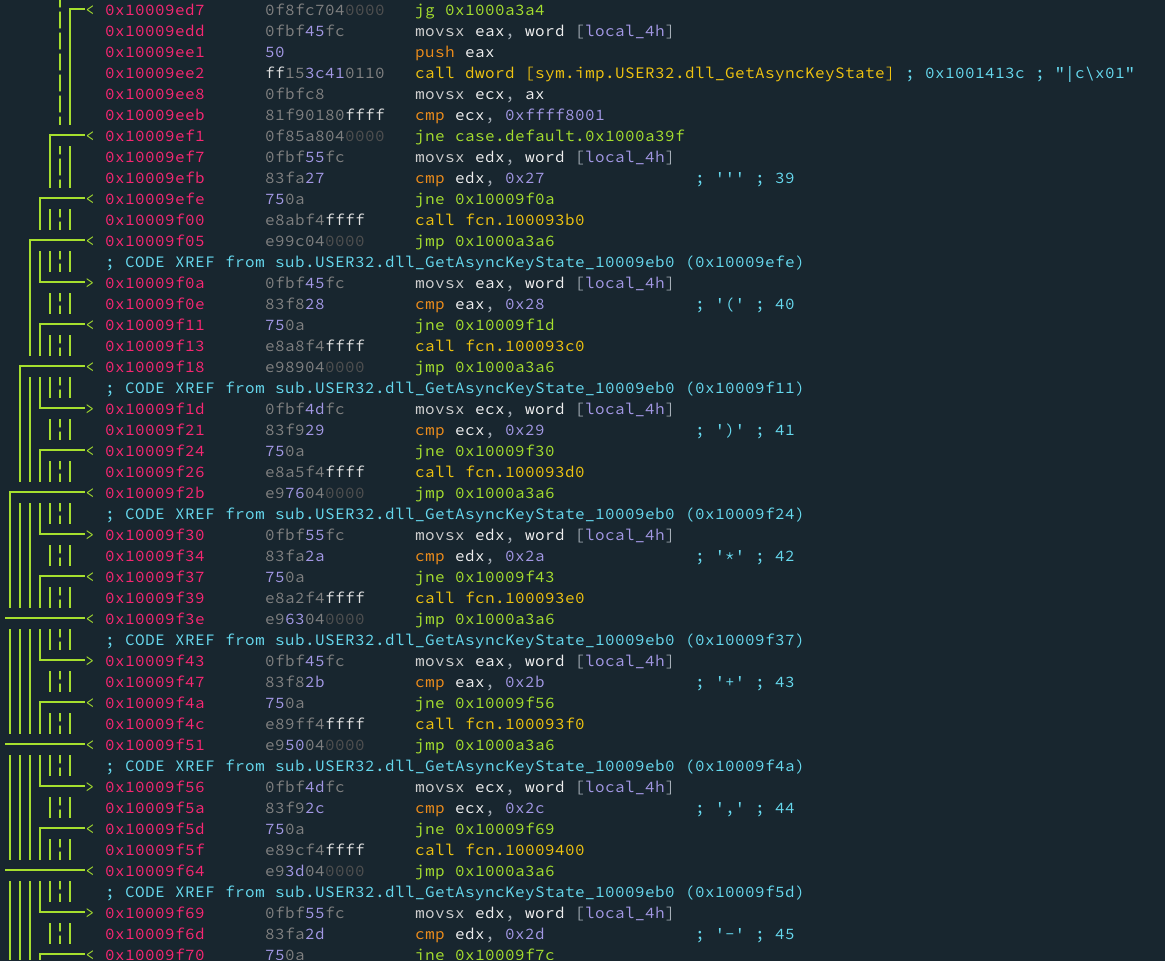Click the jne 0x10009f30 target
The width and height of the screenshot is (1165, 961).
(x=504, y=451)
